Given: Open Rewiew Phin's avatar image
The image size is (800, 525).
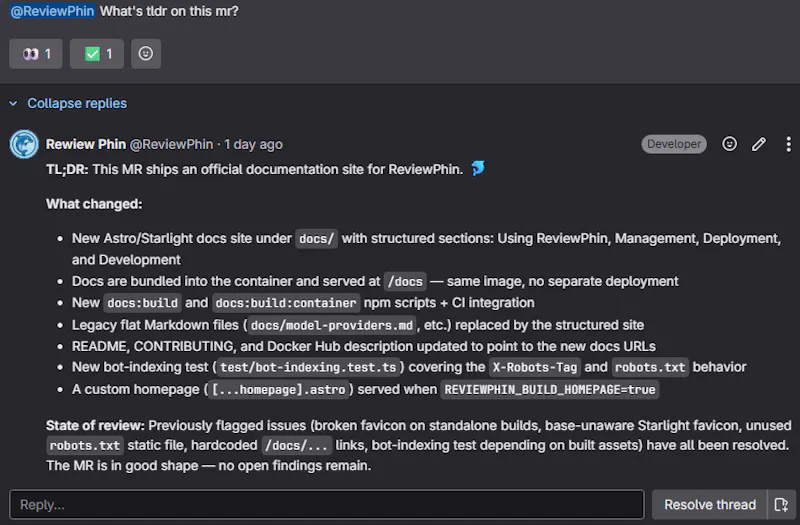Looking at the screenshot, I should 24,144.
